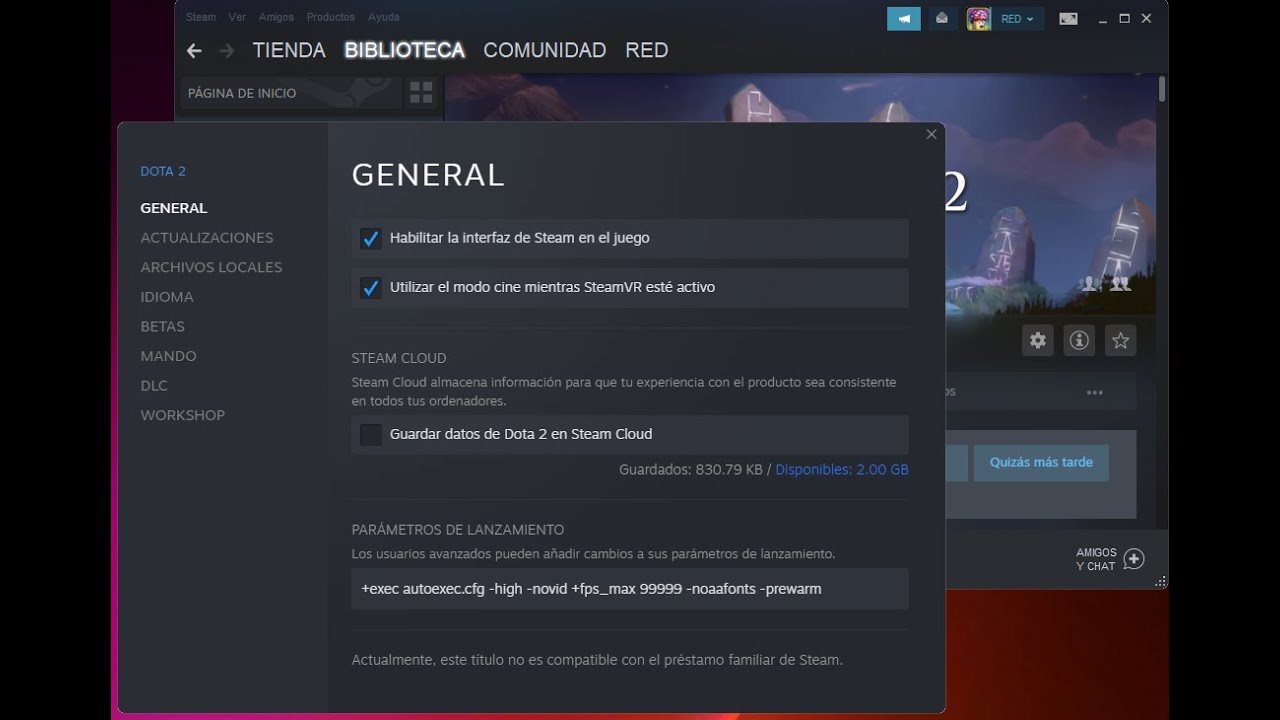Image resolution: width=1280 pixels, height=720 pixels.
Task: Open the Productos menu
Action: pyautogui.click(x=331, y=17)
